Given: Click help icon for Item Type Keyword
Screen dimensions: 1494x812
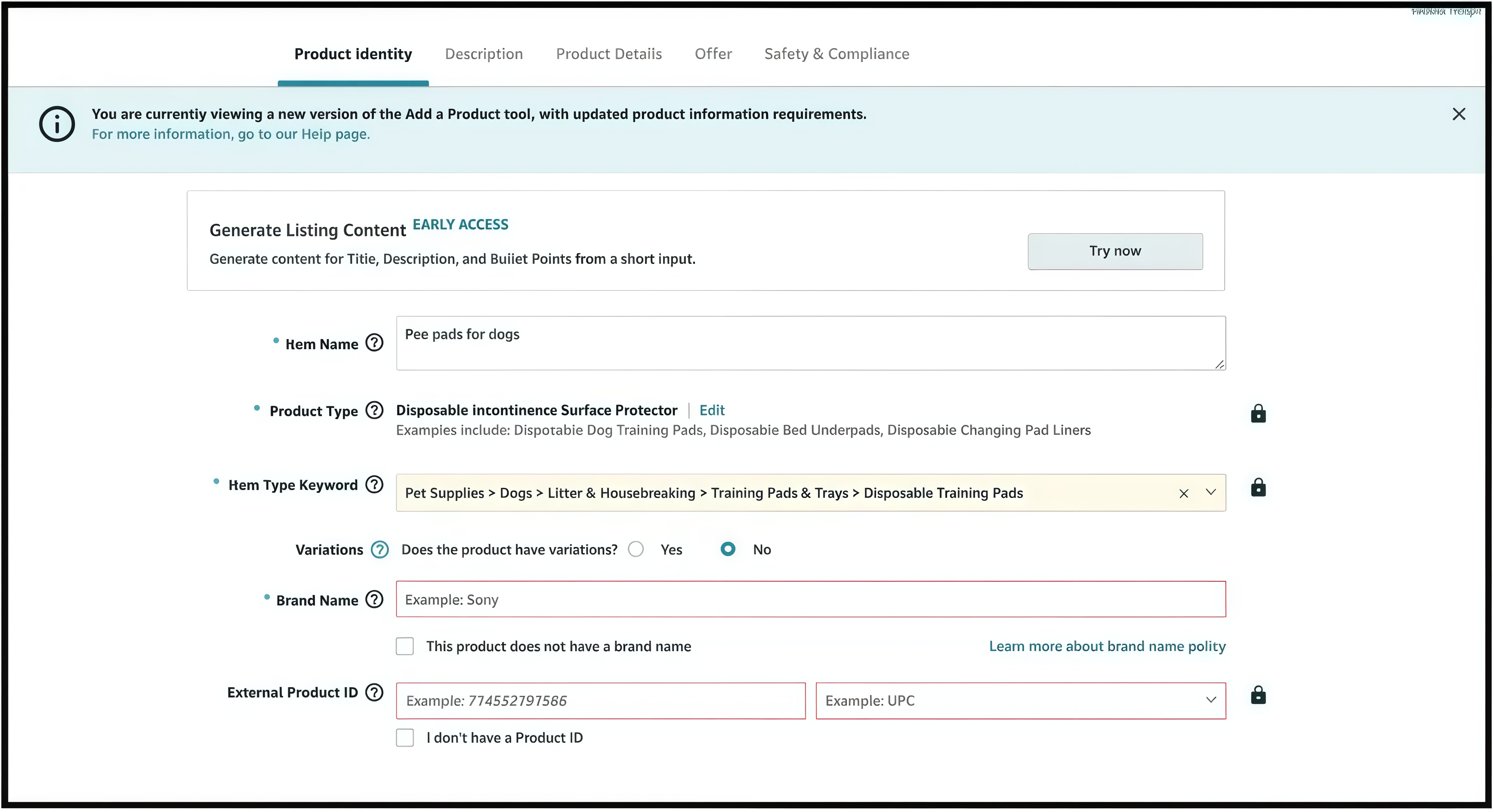Looking at the screenshot, I should [x=374, y=484].
